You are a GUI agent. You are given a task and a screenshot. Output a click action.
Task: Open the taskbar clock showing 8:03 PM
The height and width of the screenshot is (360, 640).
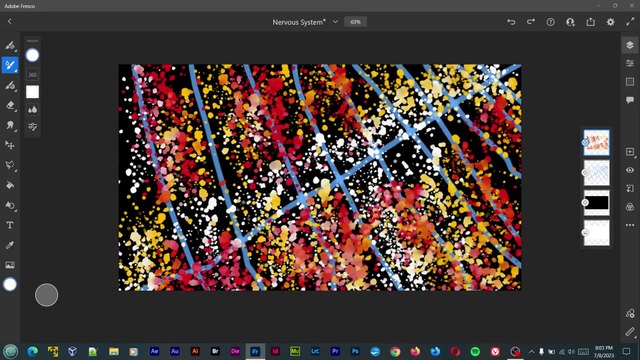click(x=604, y=351)
